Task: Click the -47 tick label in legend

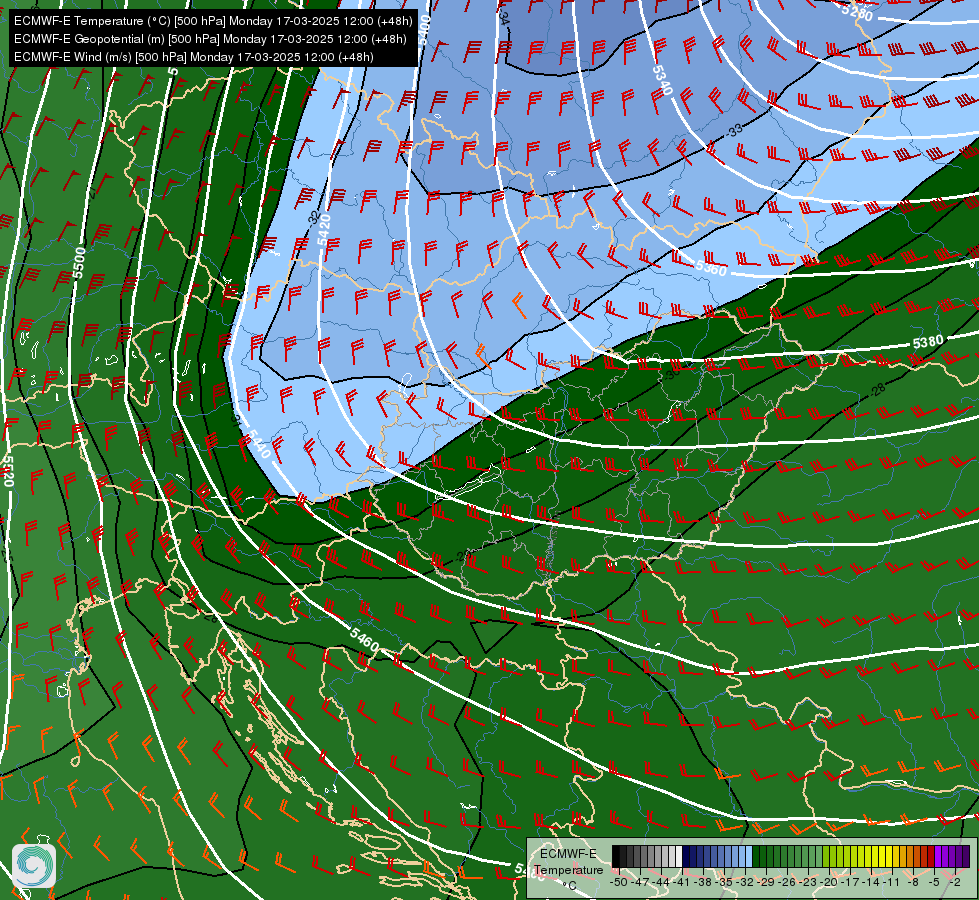Action: tap(639, 882)
